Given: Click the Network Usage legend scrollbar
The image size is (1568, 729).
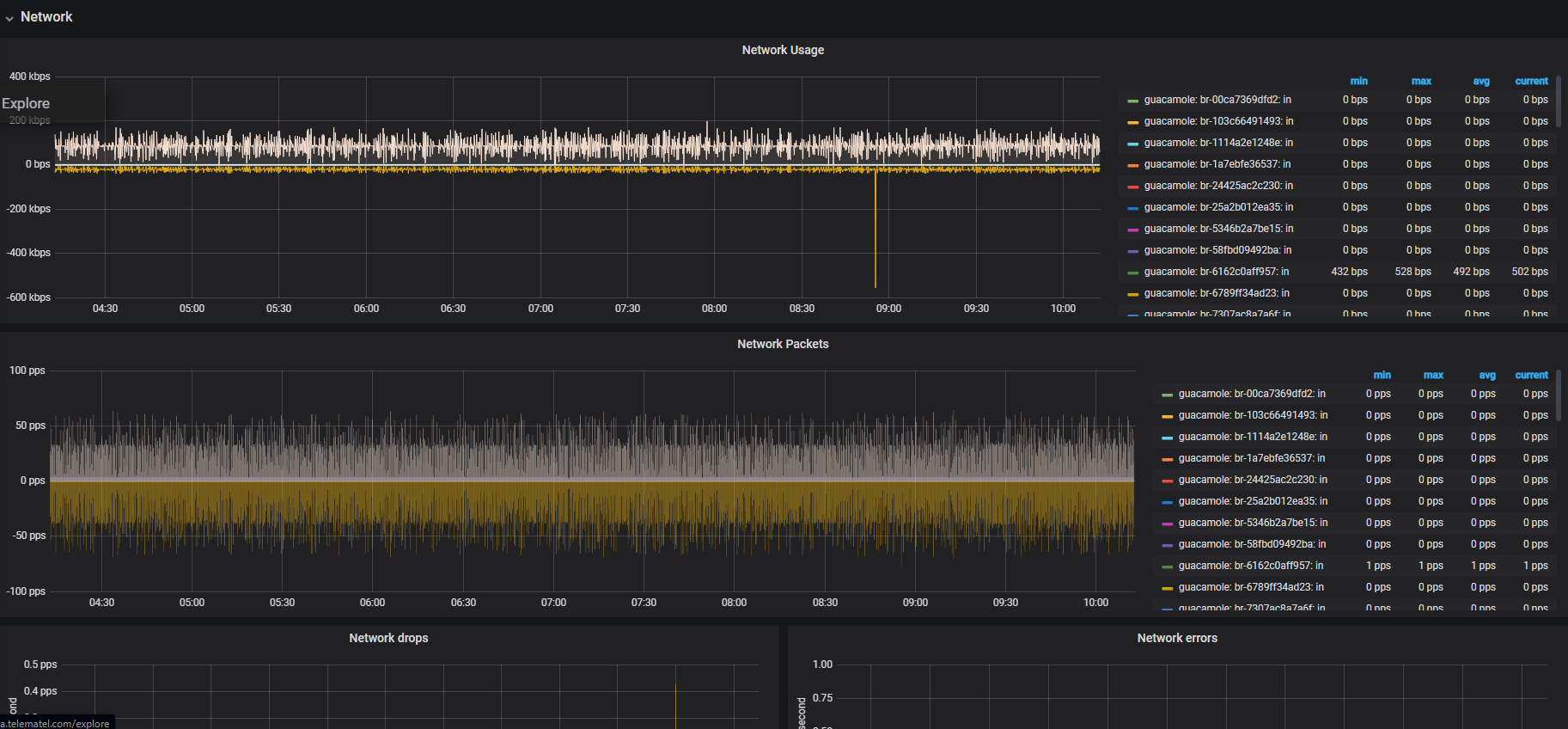Looking at the screenshot, I should click(x=1559, y=101).
